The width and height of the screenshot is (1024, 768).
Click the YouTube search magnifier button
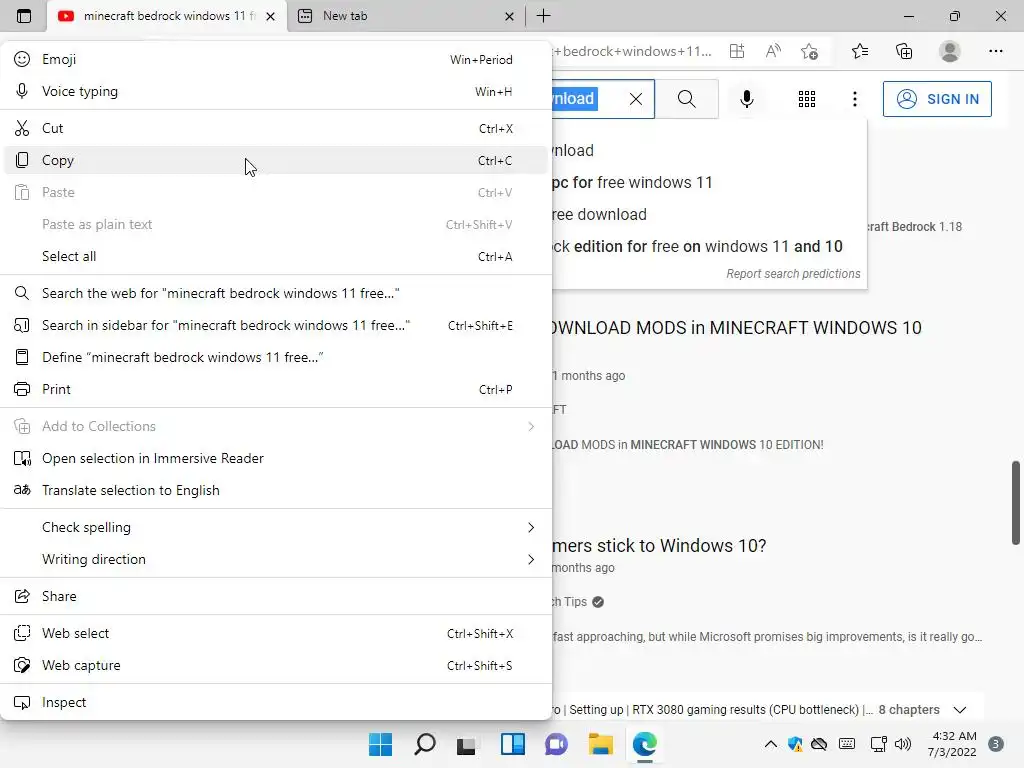point(686,99)
